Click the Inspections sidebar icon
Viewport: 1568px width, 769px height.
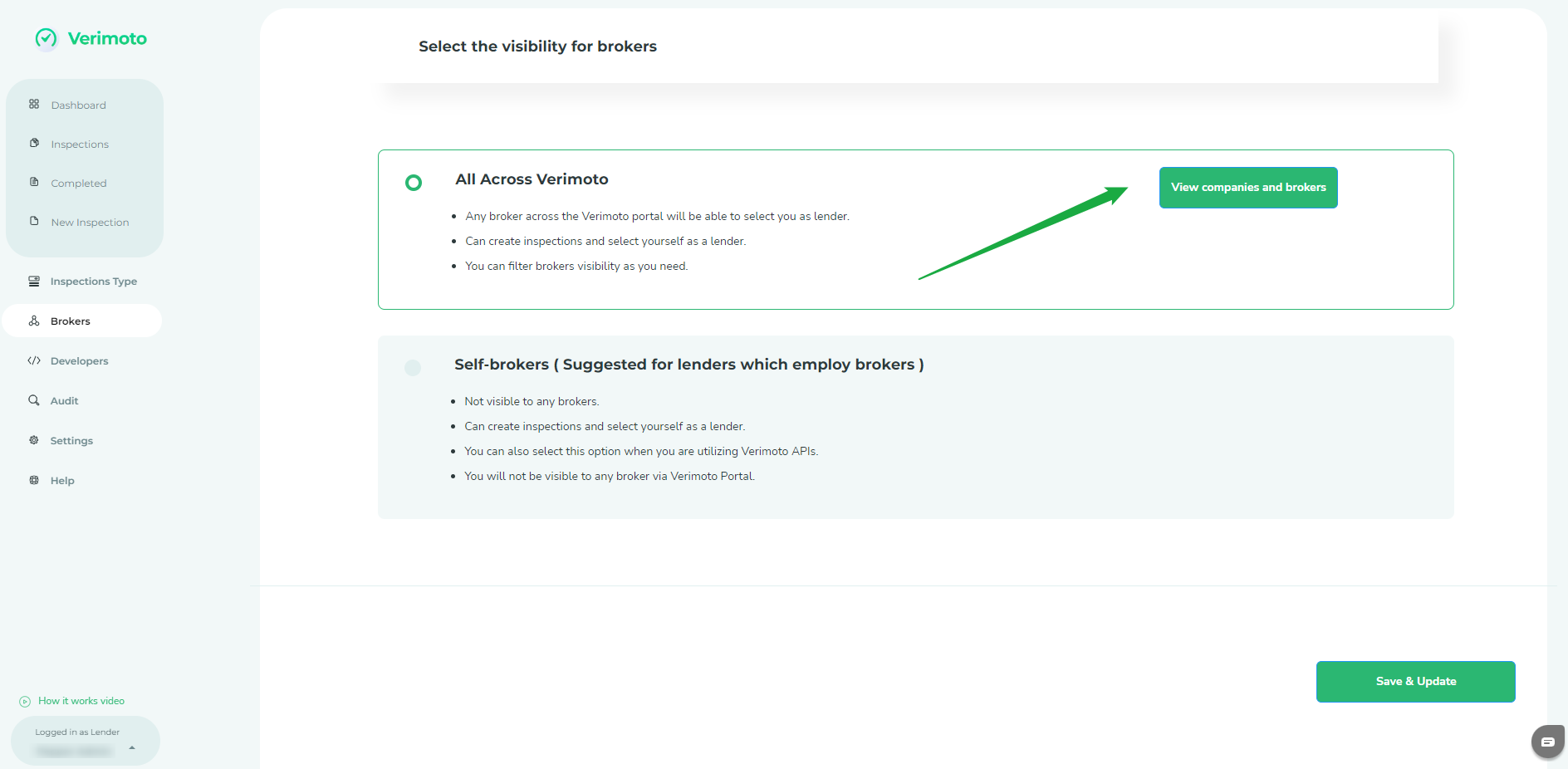pyautogui.click(x=34, y=143)
